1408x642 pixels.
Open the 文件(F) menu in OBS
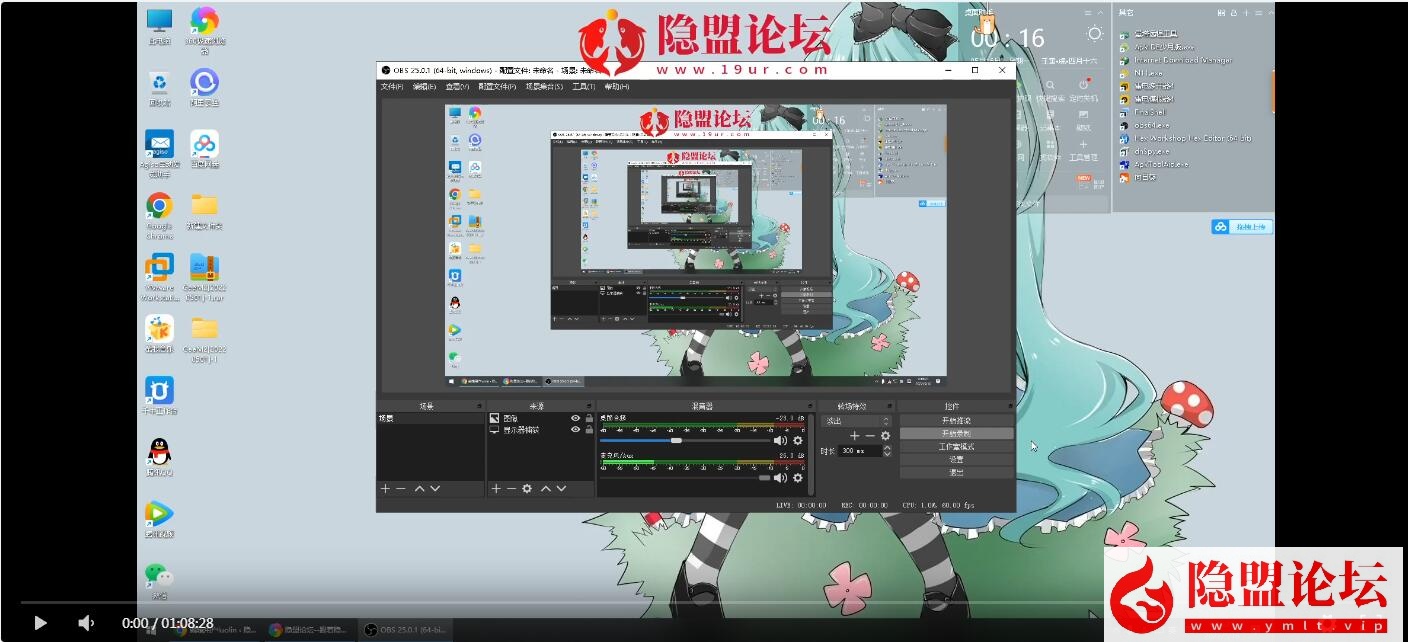(x=392, y=87)
